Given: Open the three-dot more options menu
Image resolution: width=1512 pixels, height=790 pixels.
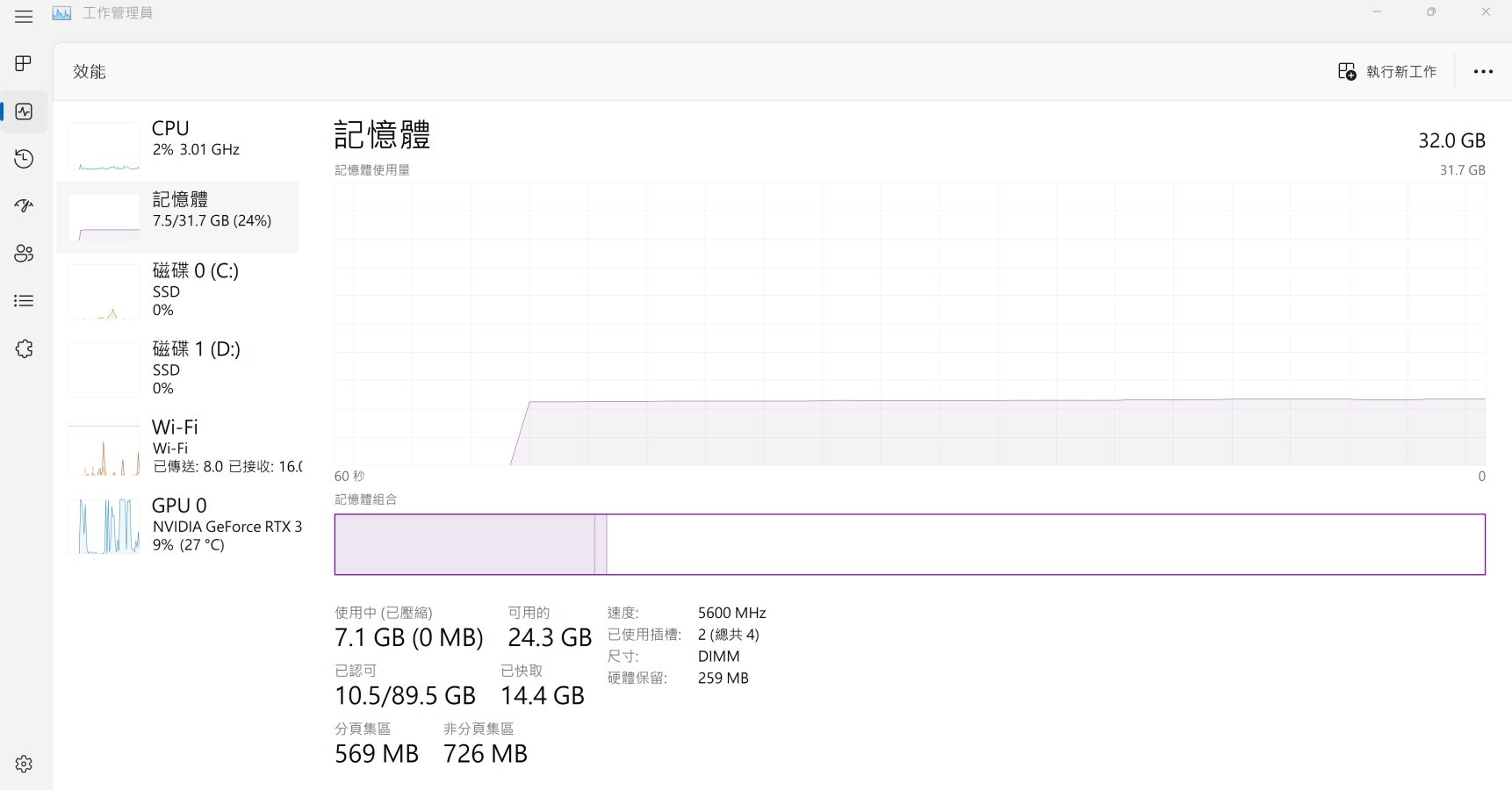Looking at the screenshot, I should point(1483,72).
